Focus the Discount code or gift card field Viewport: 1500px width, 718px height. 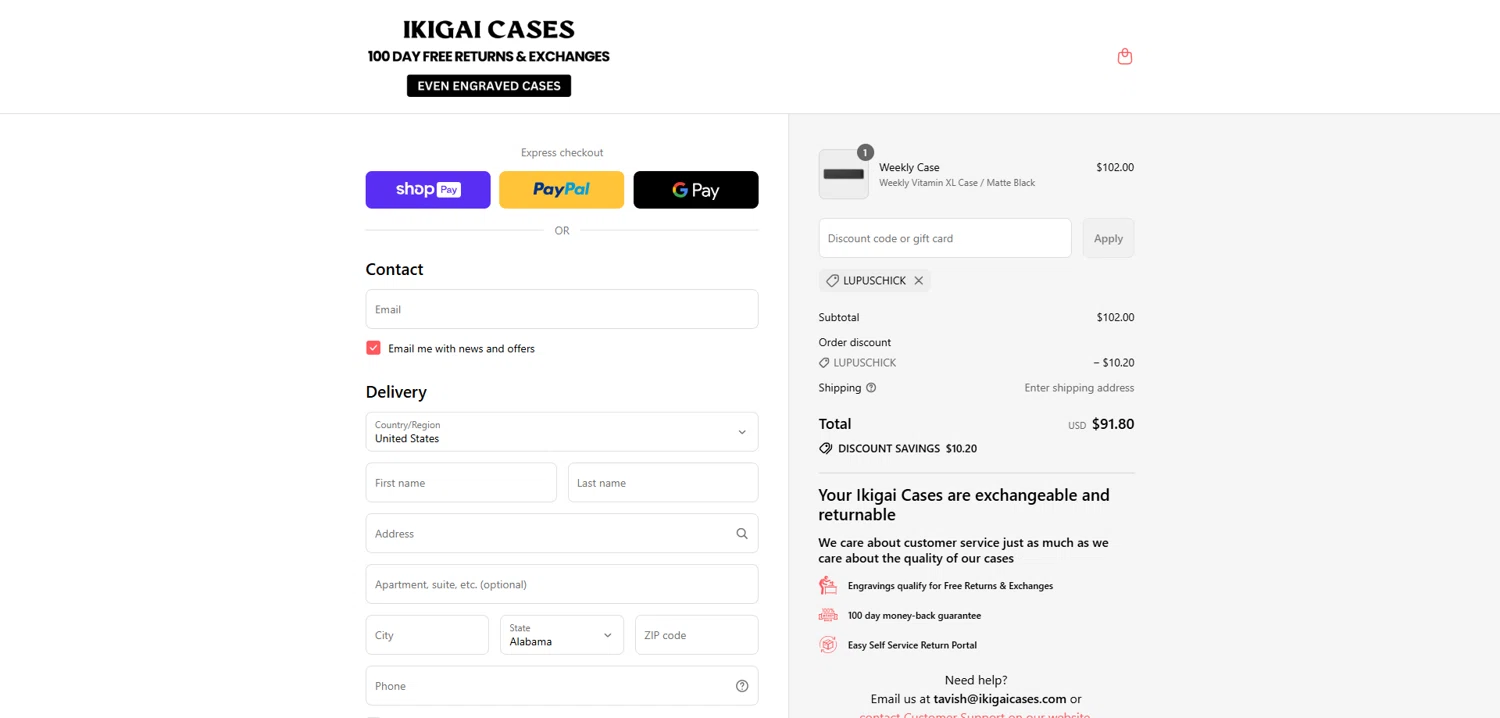coord(945,238)
